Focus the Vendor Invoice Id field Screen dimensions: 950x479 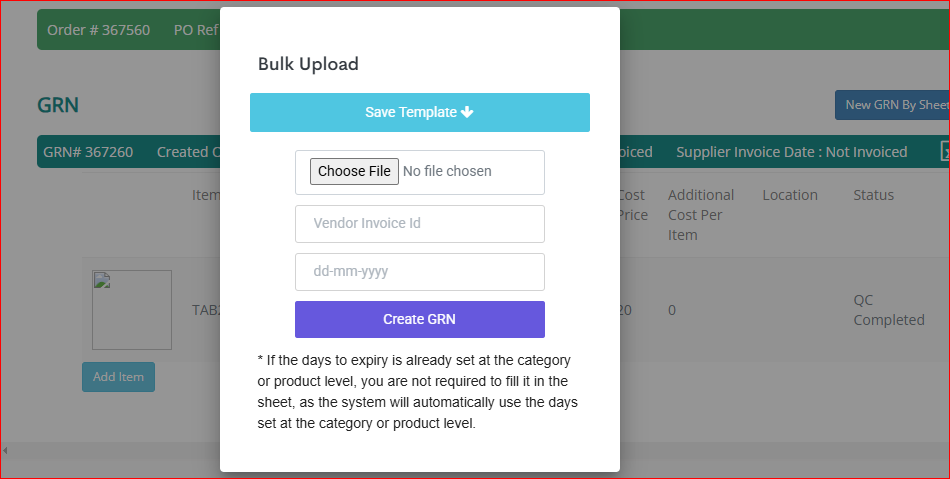(x=420, y=223)
